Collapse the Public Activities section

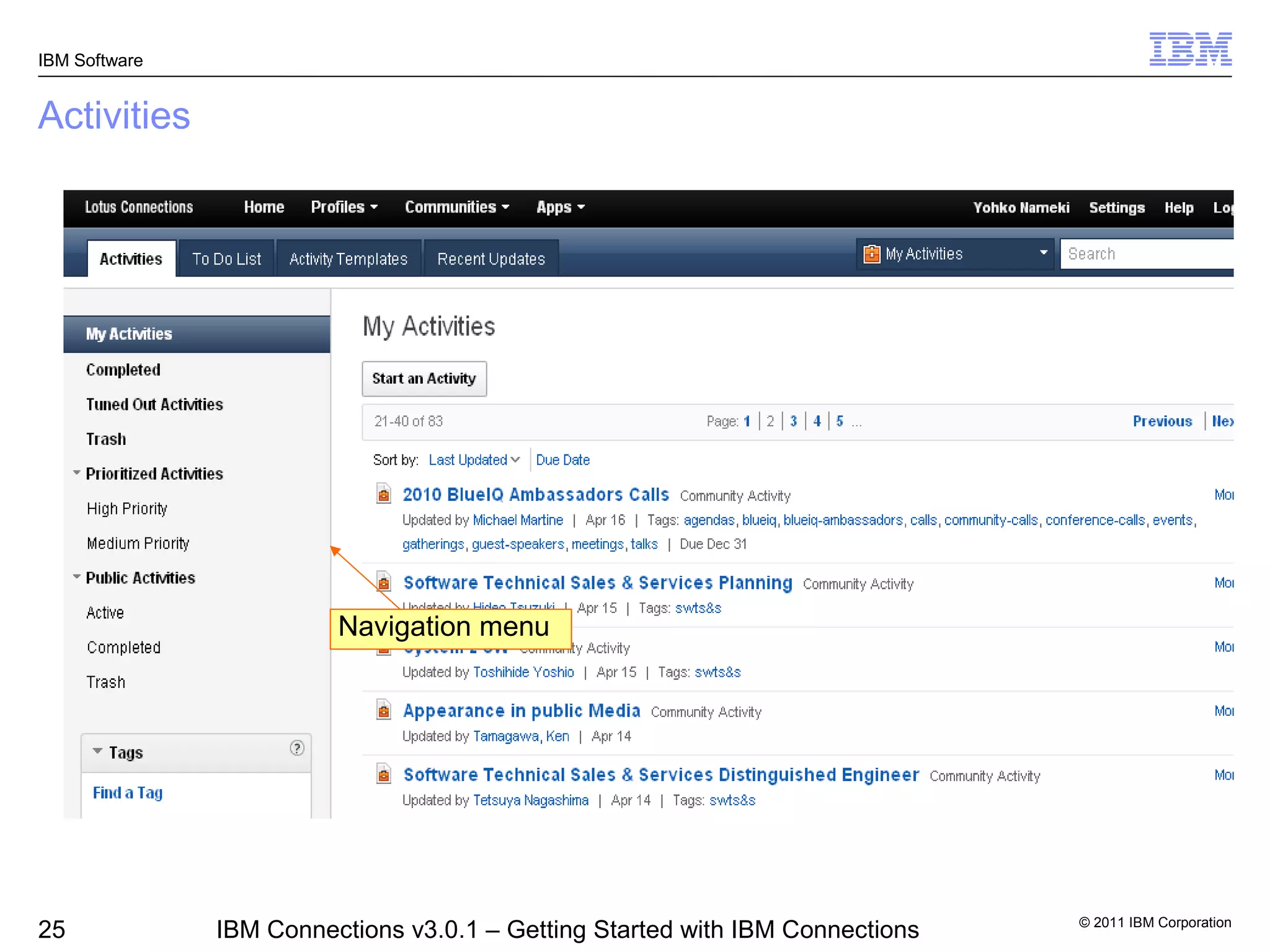tap(77, 577)
